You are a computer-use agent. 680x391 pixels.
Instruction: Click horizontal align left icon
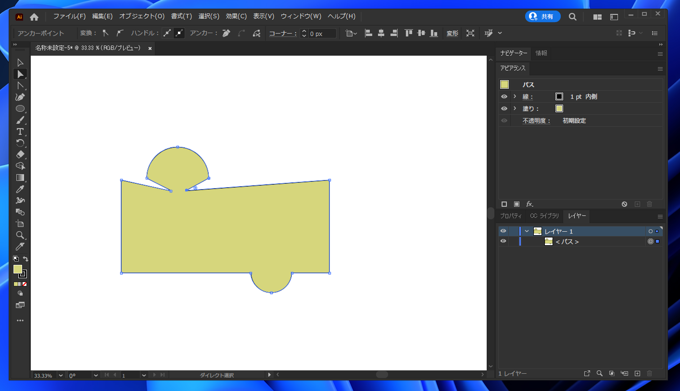(x=368, y=33)
